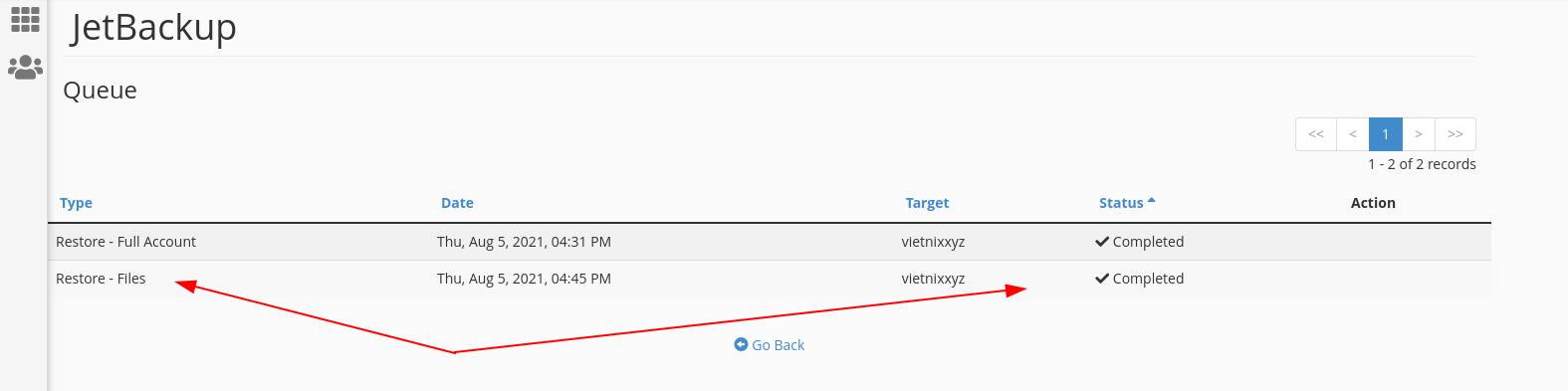This screenshot has height=391, width=1568.
Task: Click the Restore - Files Completed checkmark
Action: (1102, 279)
